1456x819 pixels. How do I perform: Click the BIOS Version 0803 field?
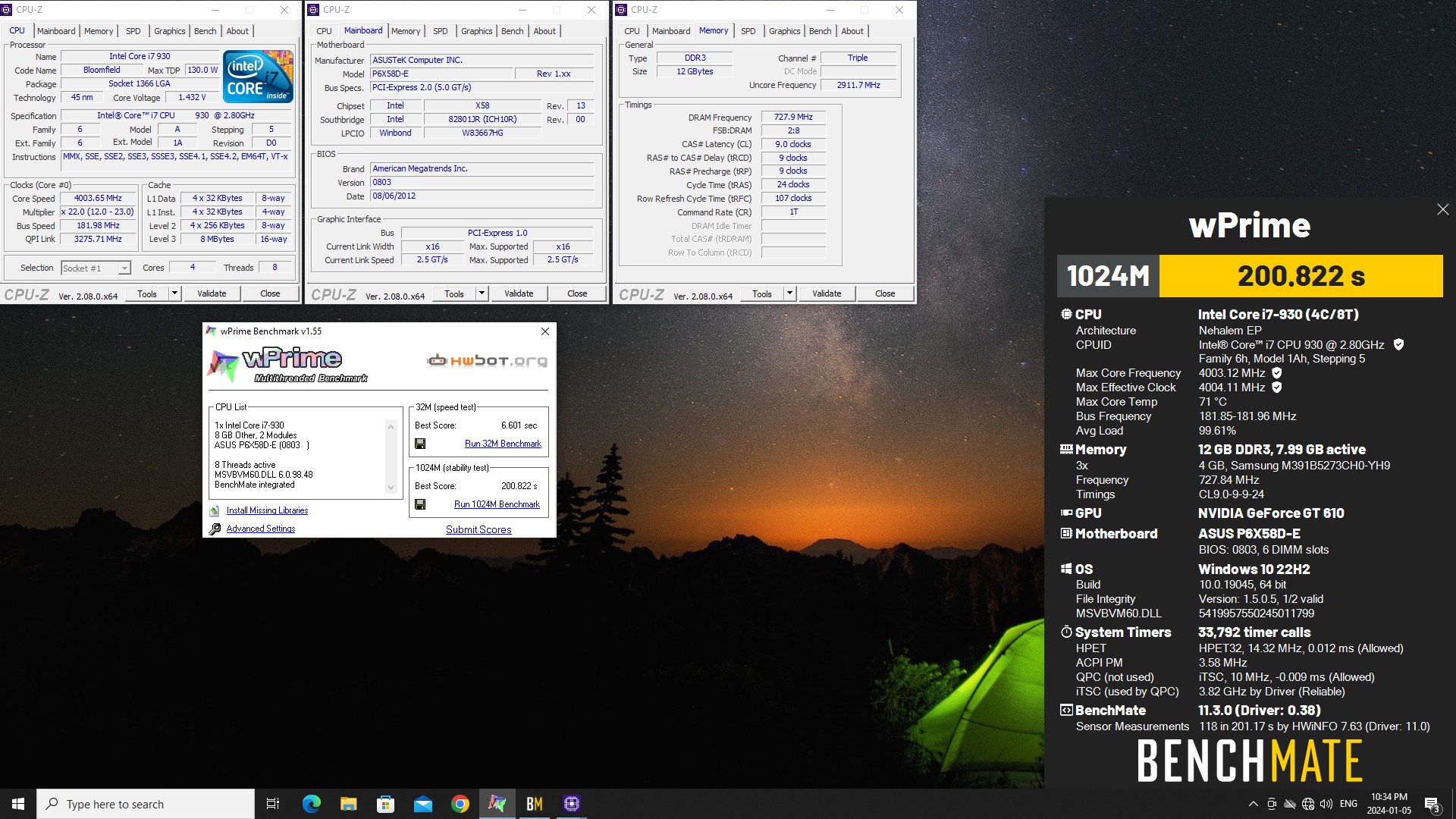(x=482, y=182)
